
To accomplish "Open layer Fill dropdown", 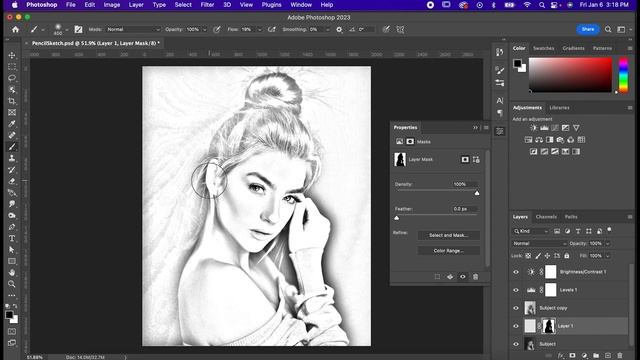I will click(x=607, y=256).
